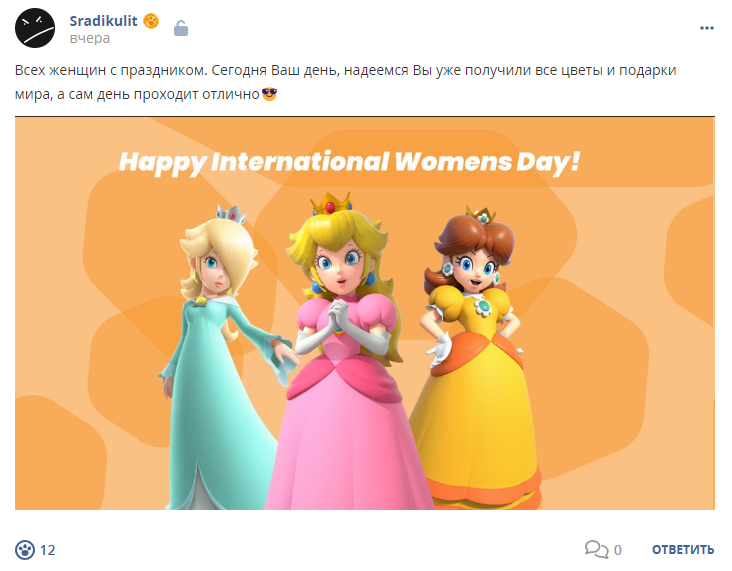Open the post via the 'вчера' timestamp
Image resolution: width=732 pixels, height=571 pixels.
(90, 38)
